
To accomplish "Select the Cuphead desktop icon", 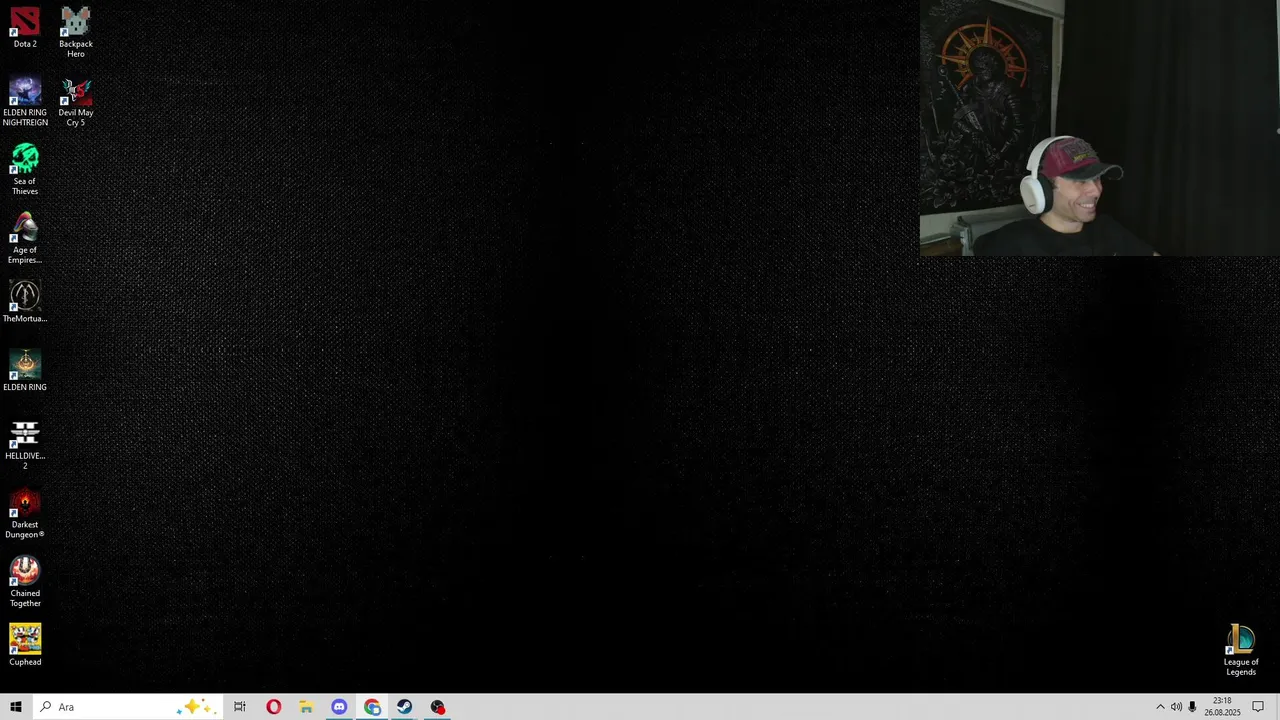I will [x=25, y=646].
